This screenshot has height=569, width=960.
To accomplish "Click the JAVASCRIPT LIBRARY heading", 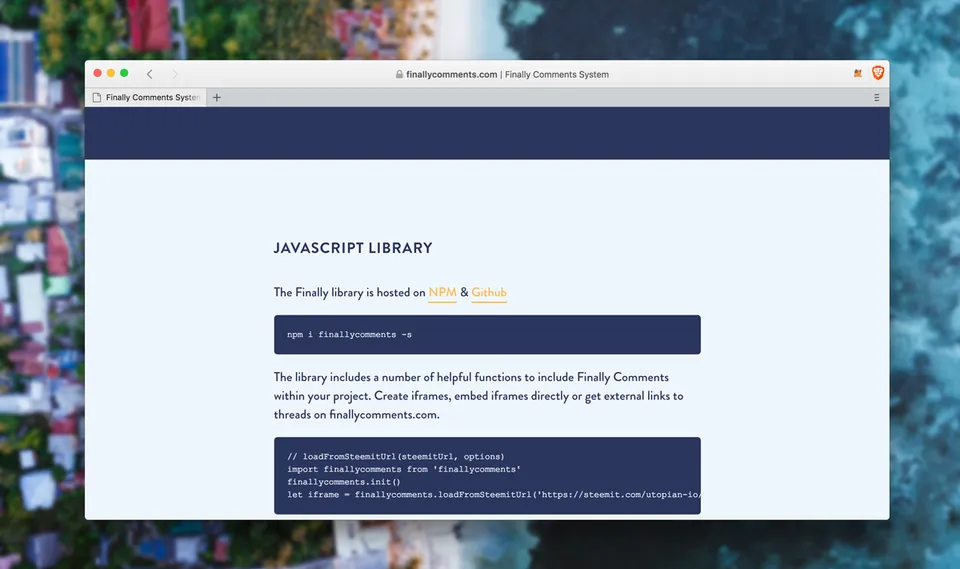I will 353,248.
